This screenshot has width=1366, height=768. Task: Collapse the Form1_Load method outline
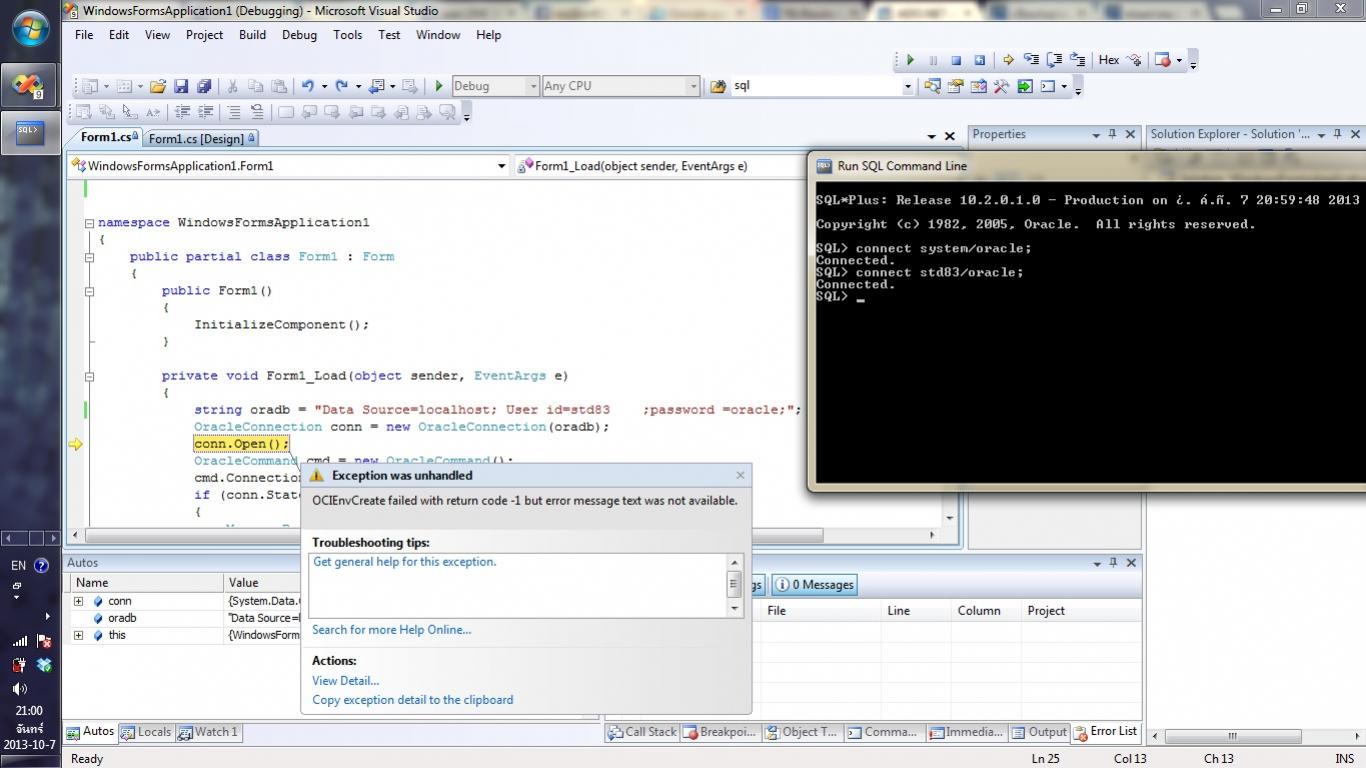pyautogui.click(x=89, y=376)
